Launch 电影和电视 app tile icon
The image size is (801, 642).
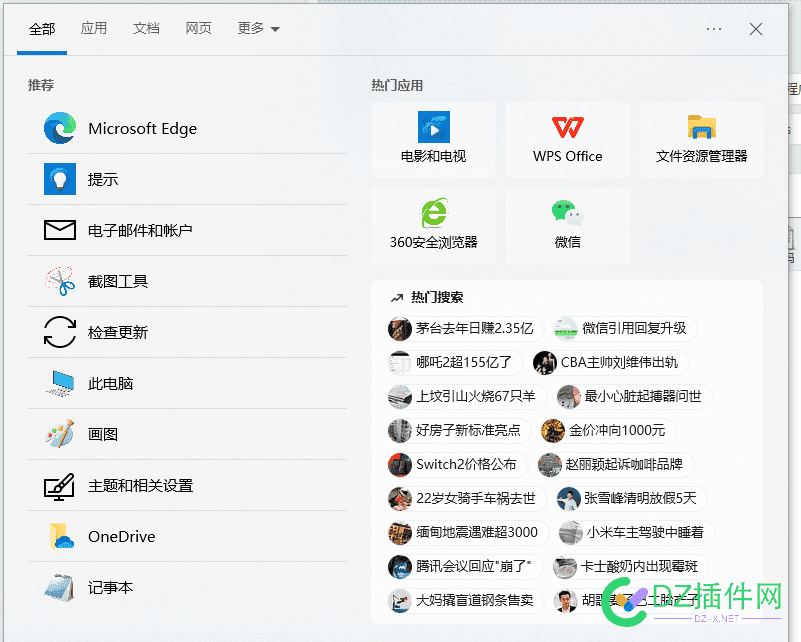click(x=434, y=127)
